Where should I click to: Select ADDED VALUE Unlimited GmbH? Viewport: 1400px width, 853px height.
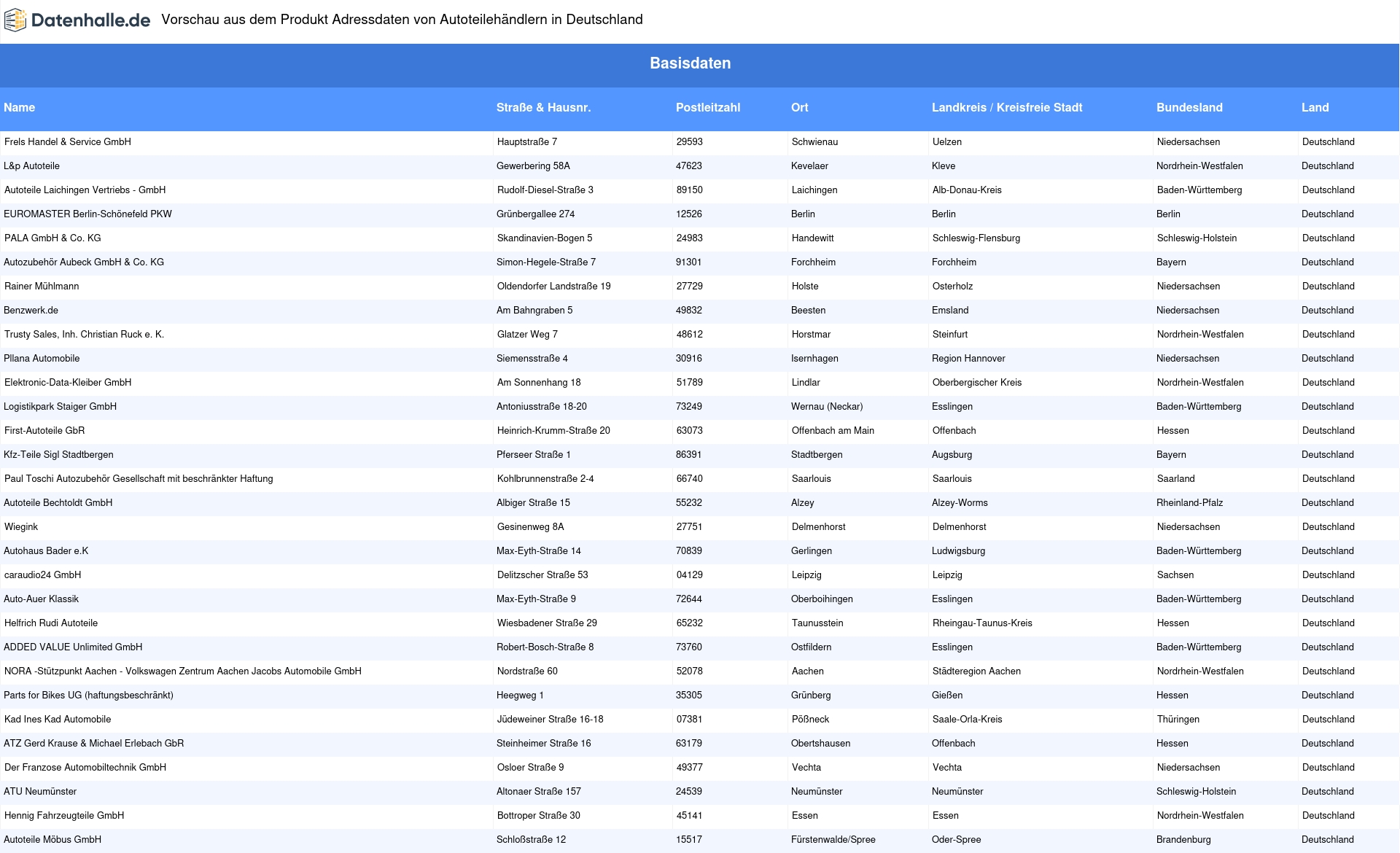[73, 647]
